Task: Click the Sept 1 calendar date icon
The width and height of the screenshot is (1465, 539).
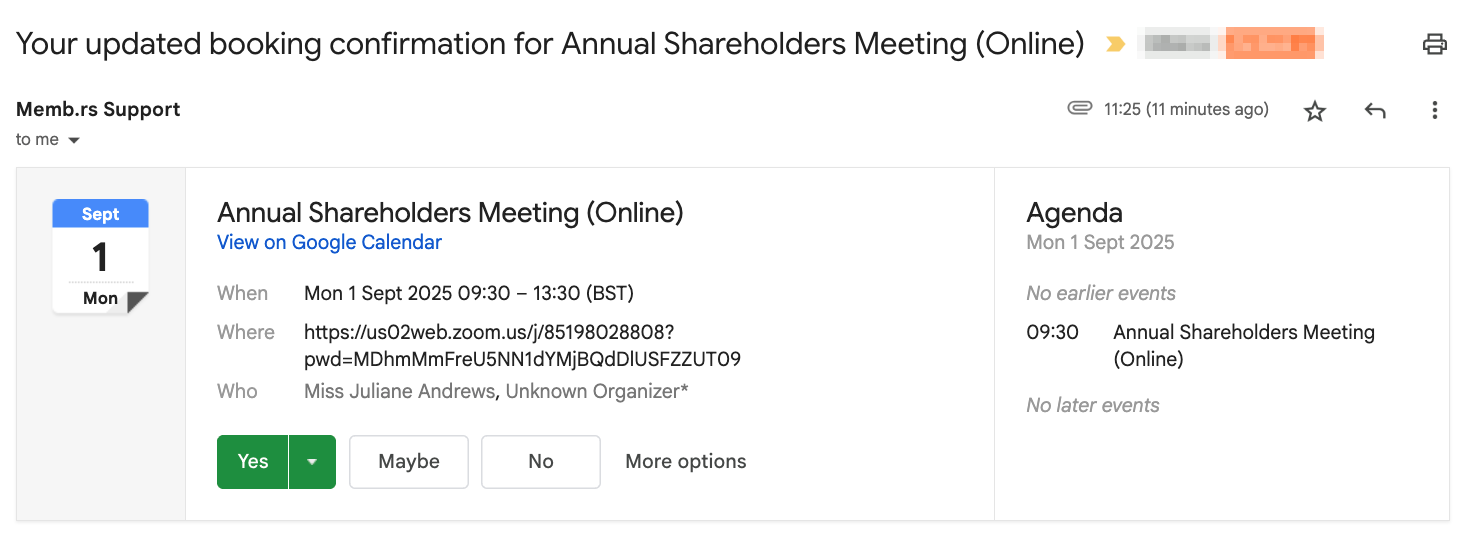Action: pyautogui.click(x=100, y=256)
